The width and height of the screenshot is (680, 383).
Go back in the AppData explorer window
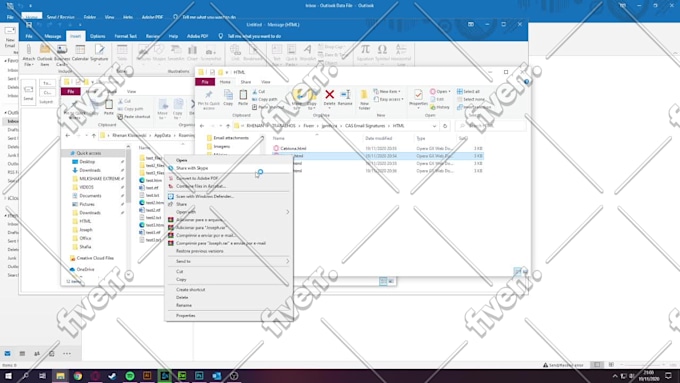68,135
